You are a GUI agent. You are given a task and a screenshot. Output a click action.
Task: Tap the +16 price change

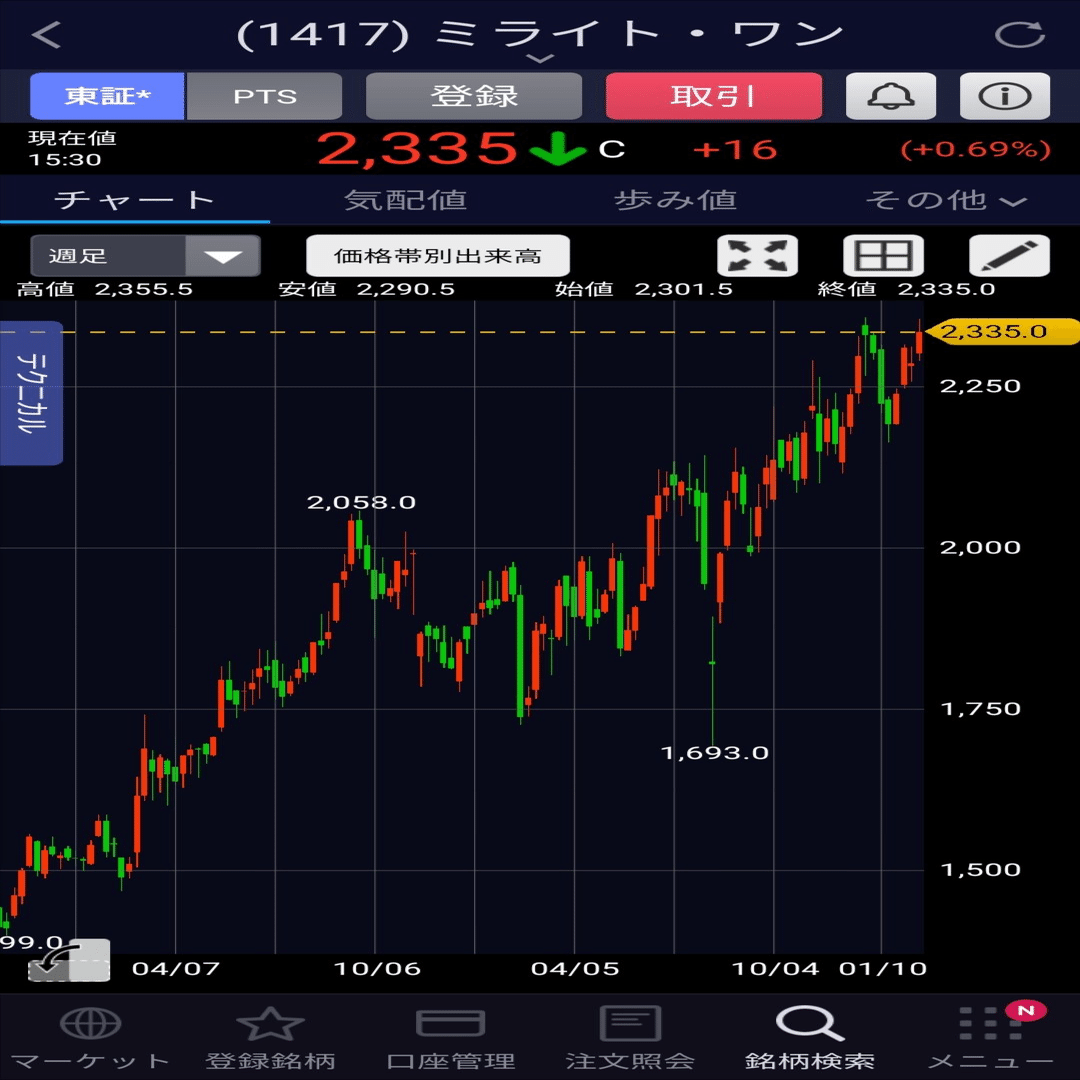736,149
